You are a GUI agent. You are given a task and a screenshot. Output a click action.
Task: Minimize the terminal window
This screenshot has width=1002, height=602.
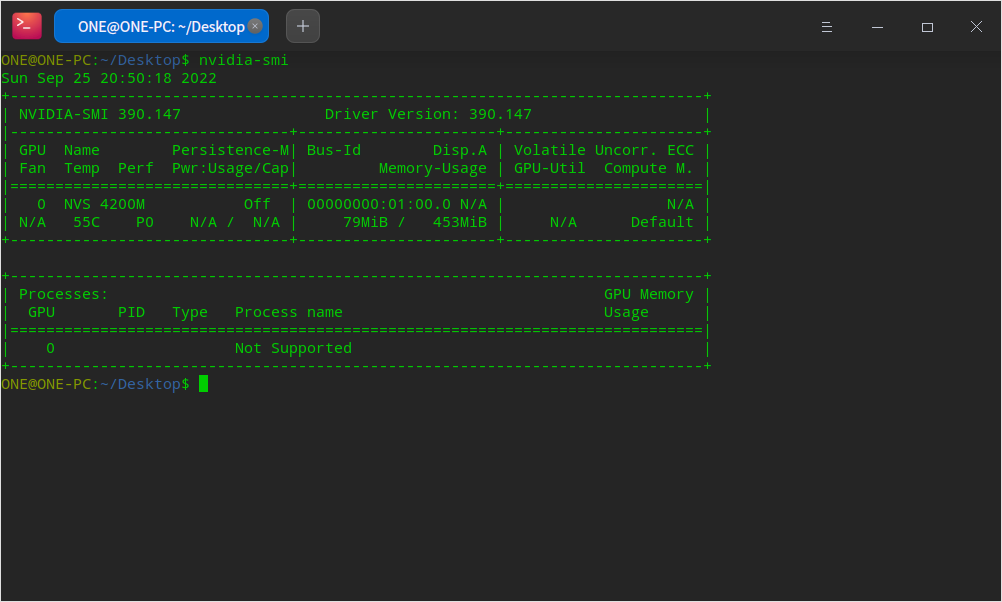pyautogui.click(x=877, y=26)
